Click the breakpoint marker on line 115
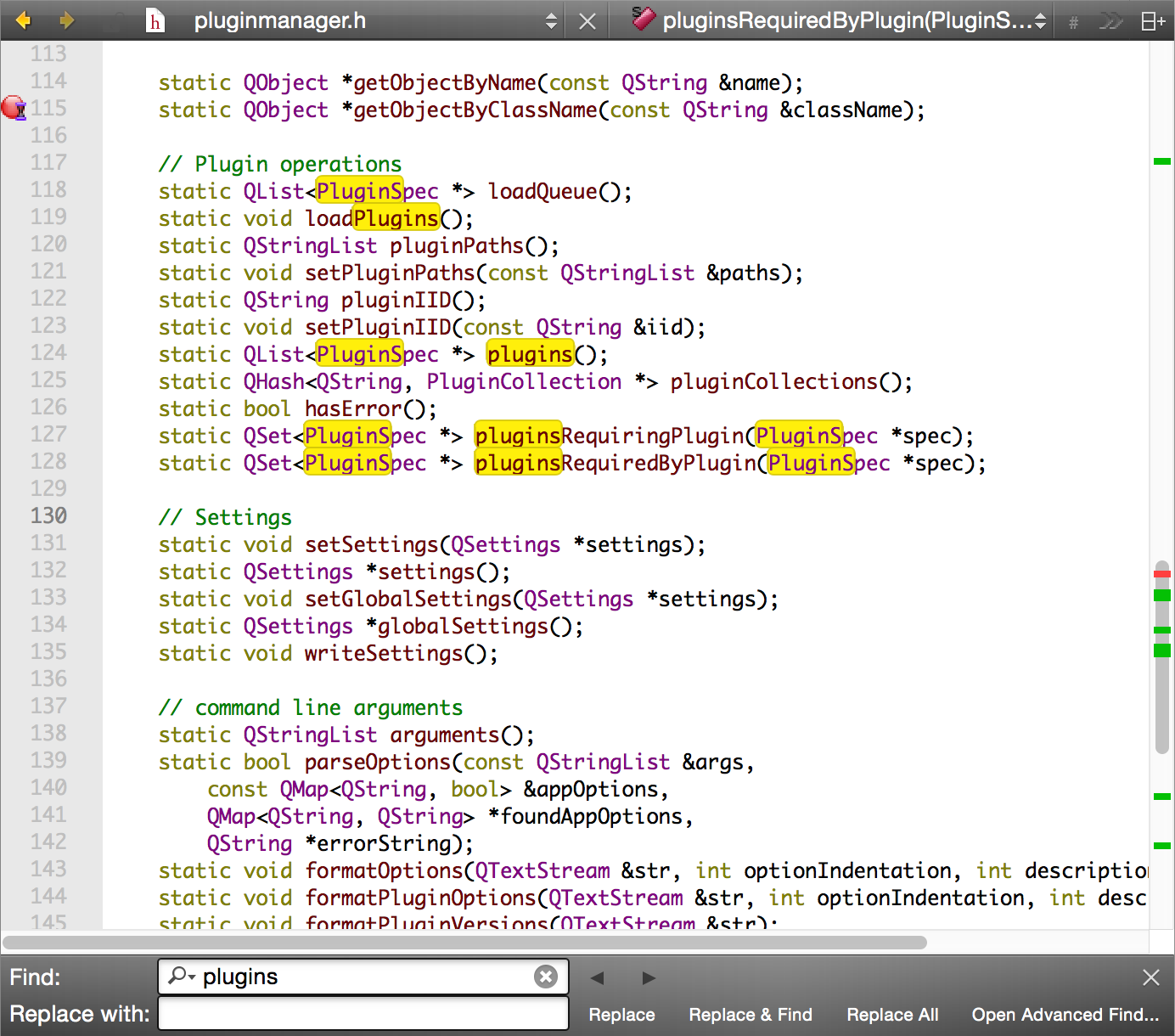Screen dimensions: 1175x1036 [14, 108]
